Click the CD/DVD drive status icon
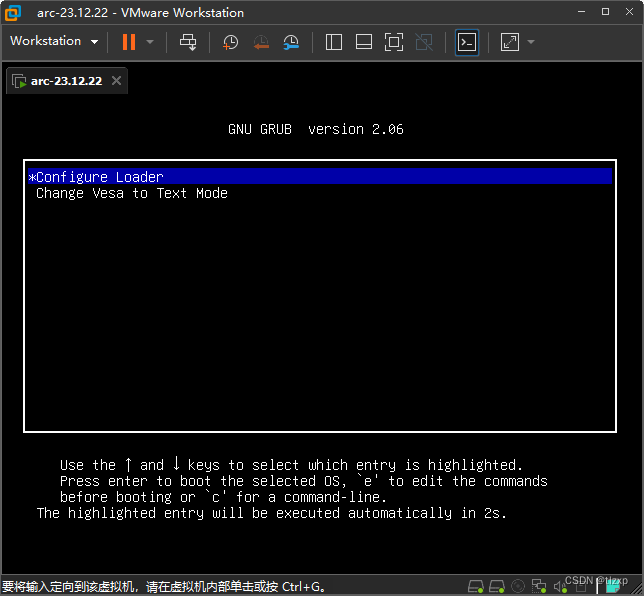Viewport: 644px width, 596px height. click(x=518, y=586)
